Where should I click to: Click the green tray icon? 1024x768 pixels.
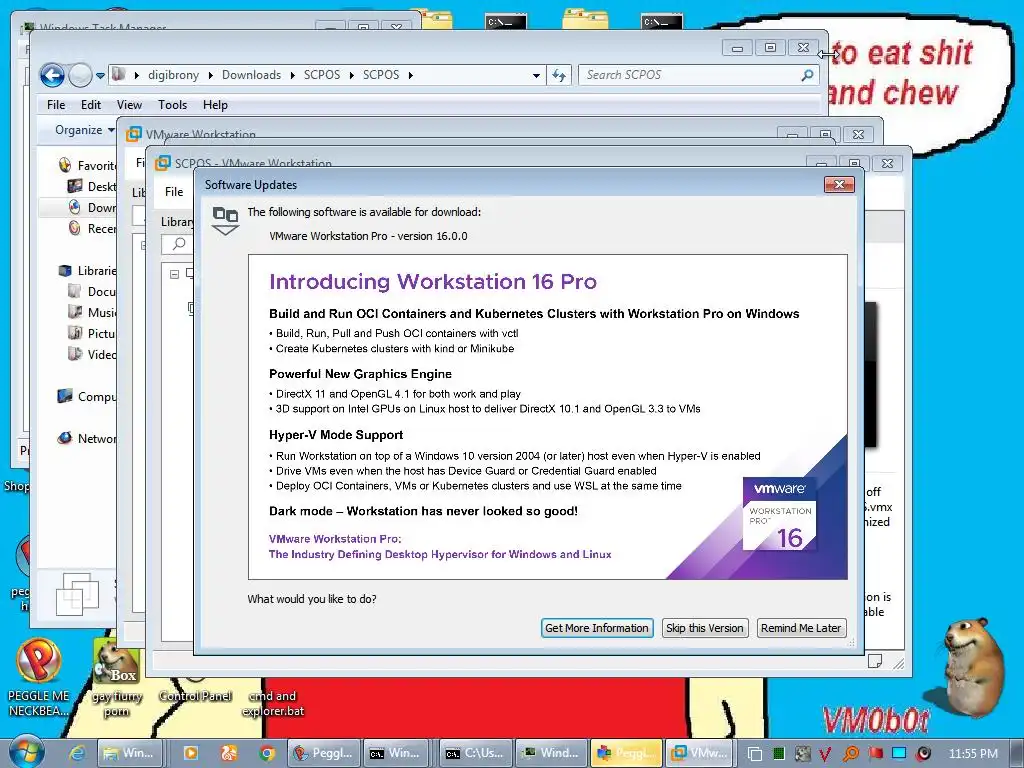click(778, 754)
